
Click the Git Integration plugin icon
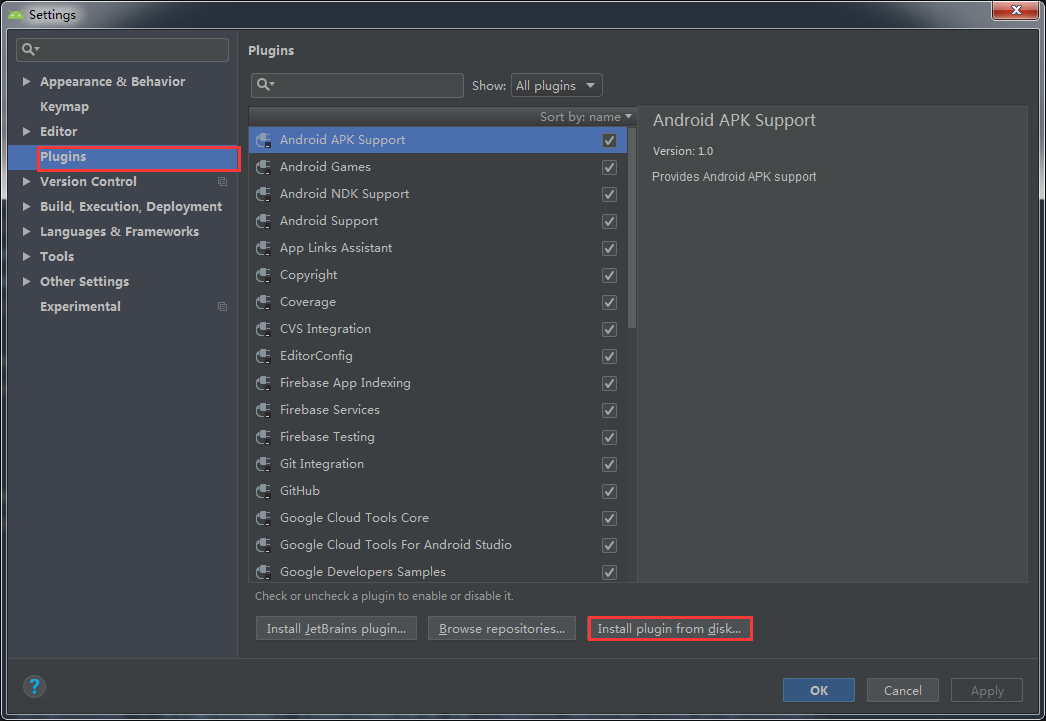click(264, 464)
